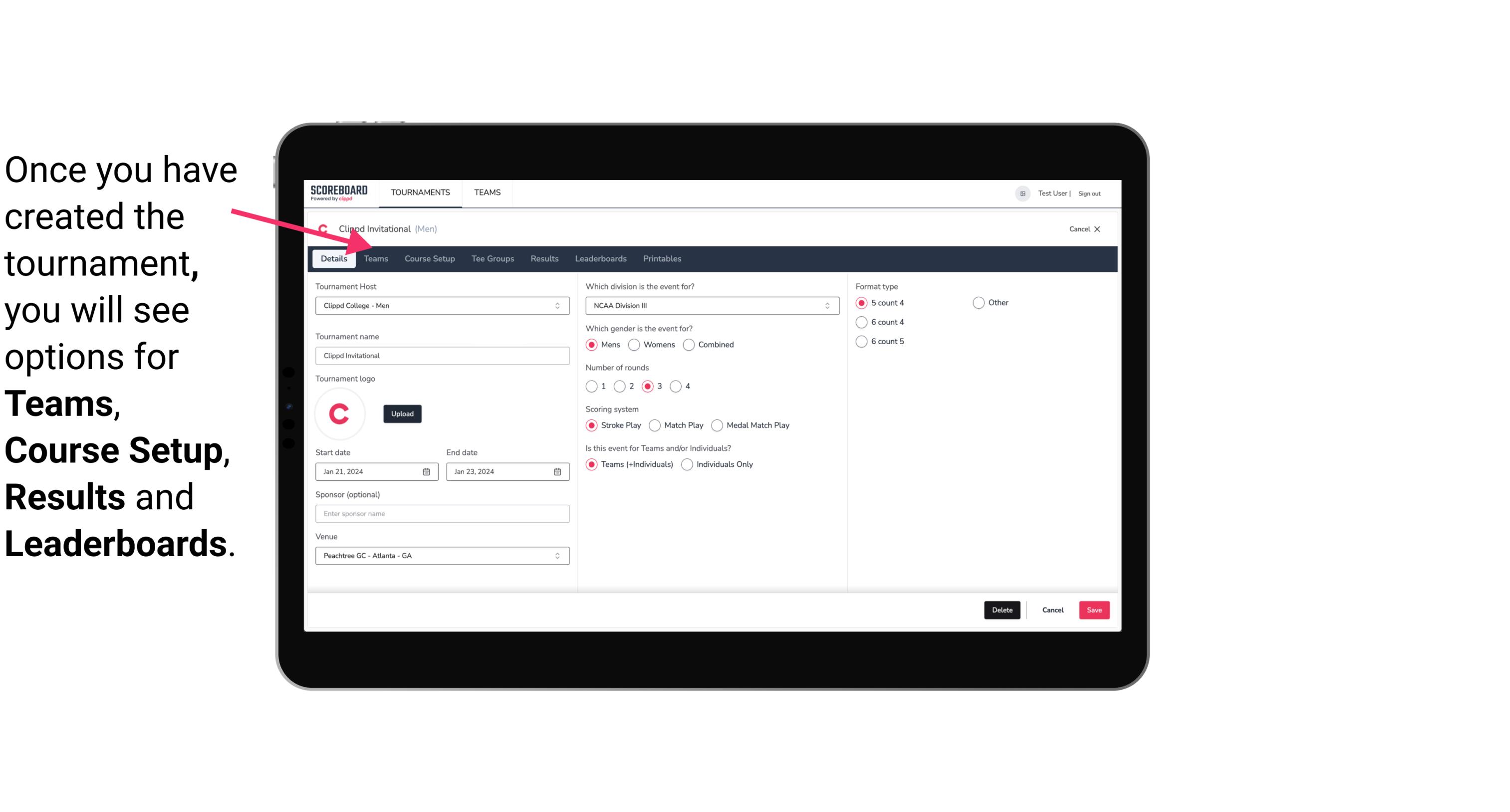Click the Delete tournament button
This screenshot has width=1510, height=812.
[x=1001, y=610]
